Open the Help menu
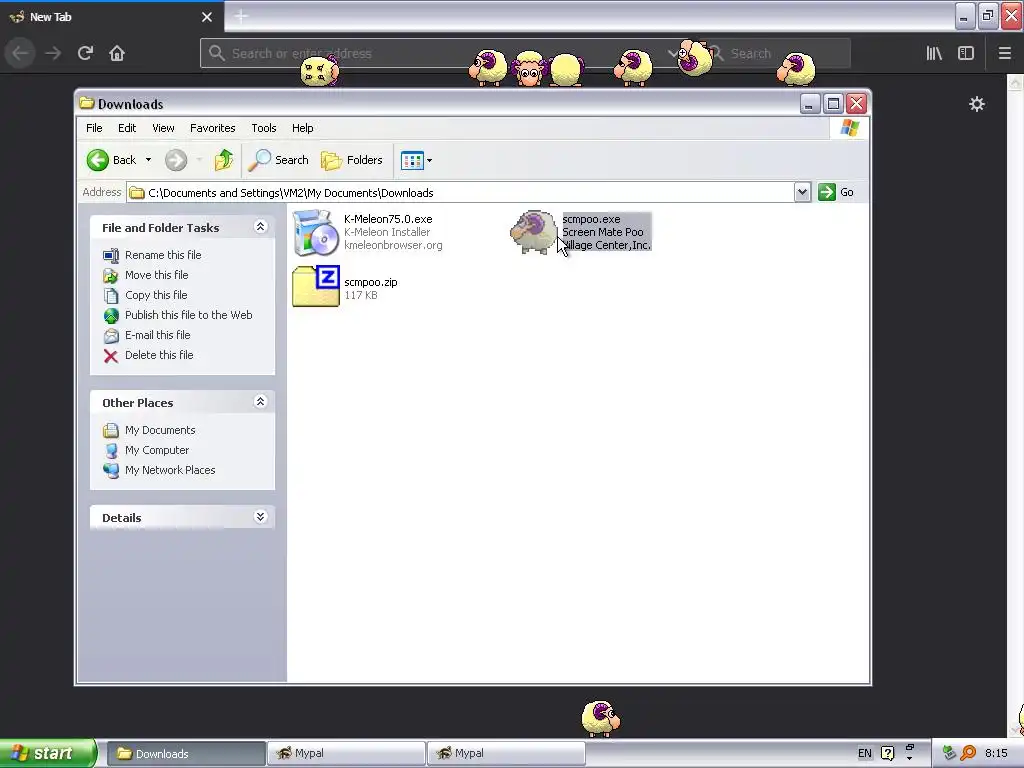Viewport: 1024px width, 768px height. point(302,128)
